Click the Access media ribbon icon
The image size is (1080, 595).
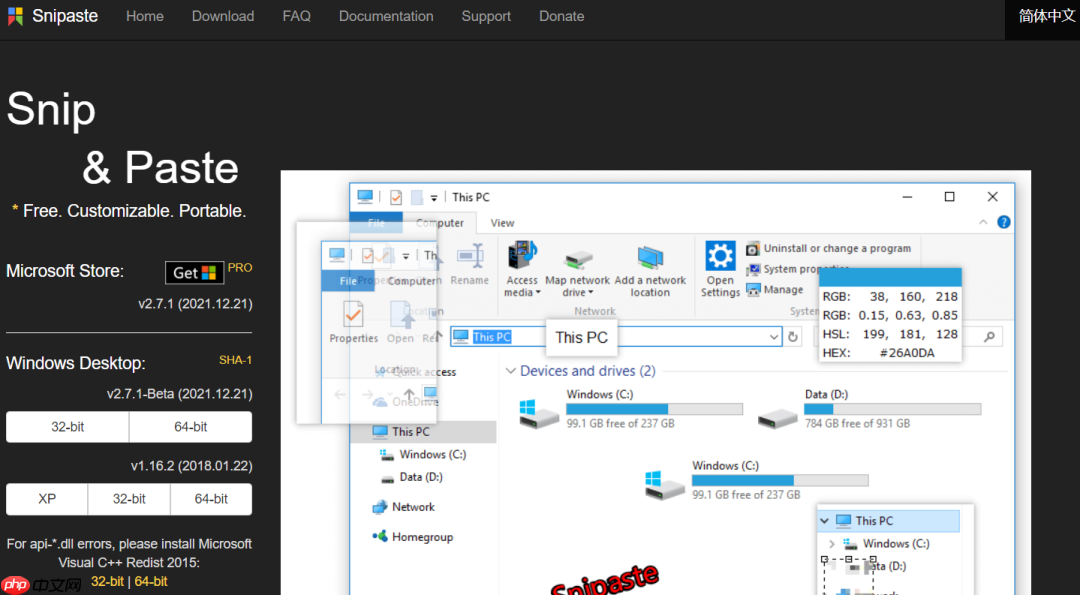[522, 255]
